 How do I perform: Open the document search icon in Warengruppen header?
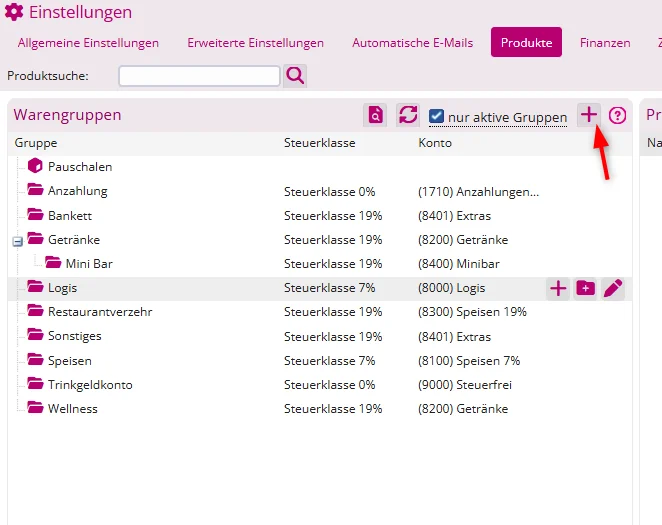[375, 115]
